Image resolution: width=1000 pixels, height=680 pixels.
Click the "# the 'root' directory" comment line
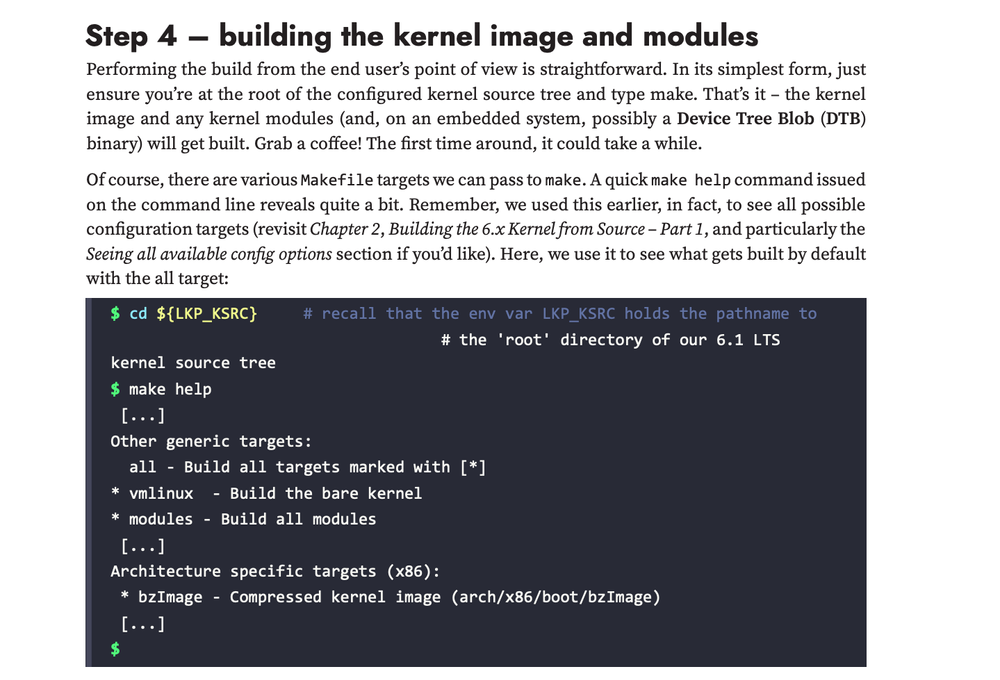click(609, 340)
